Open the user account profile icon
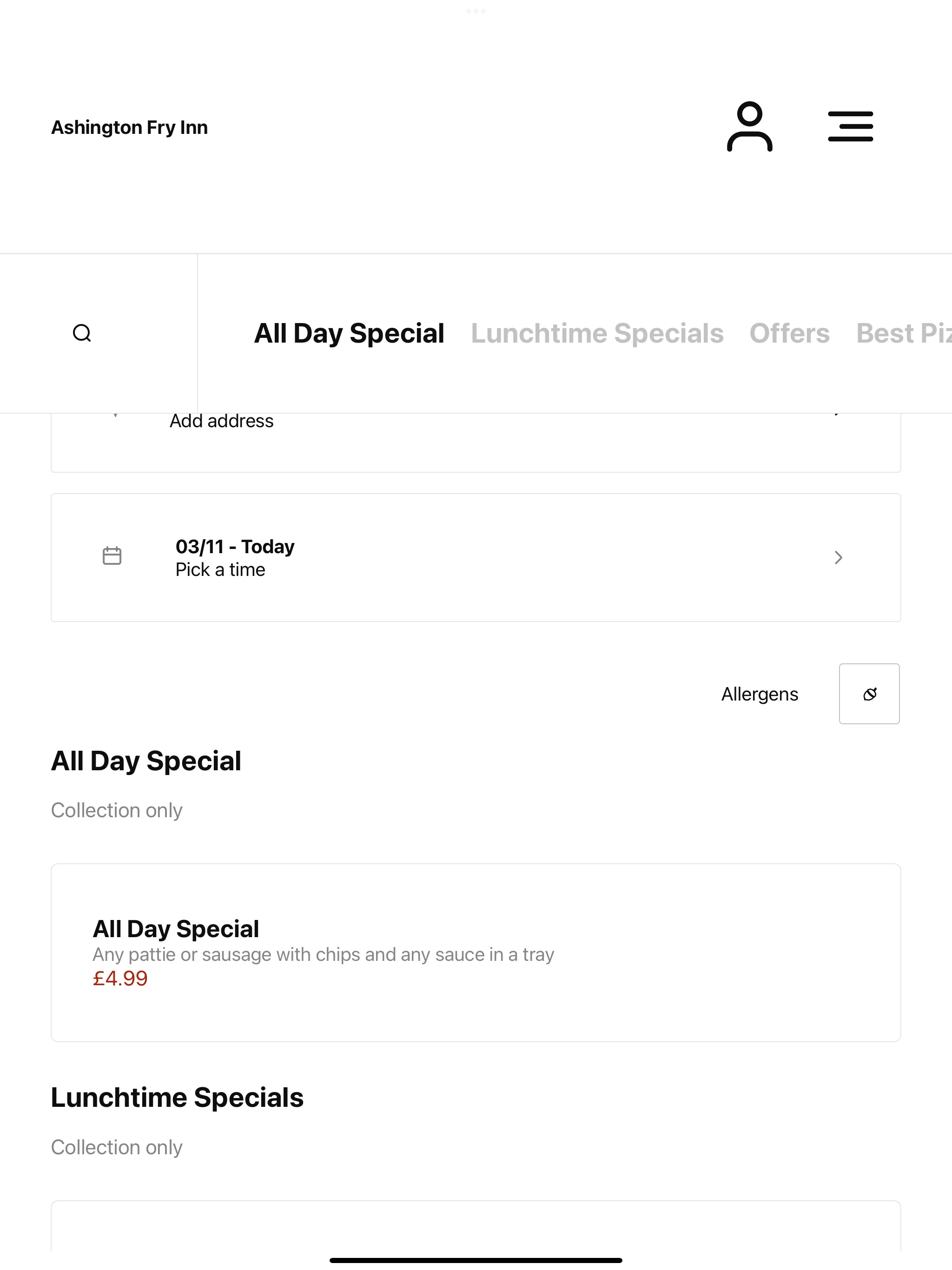This screenshot has width=952, height=1270. click(749, 127)
